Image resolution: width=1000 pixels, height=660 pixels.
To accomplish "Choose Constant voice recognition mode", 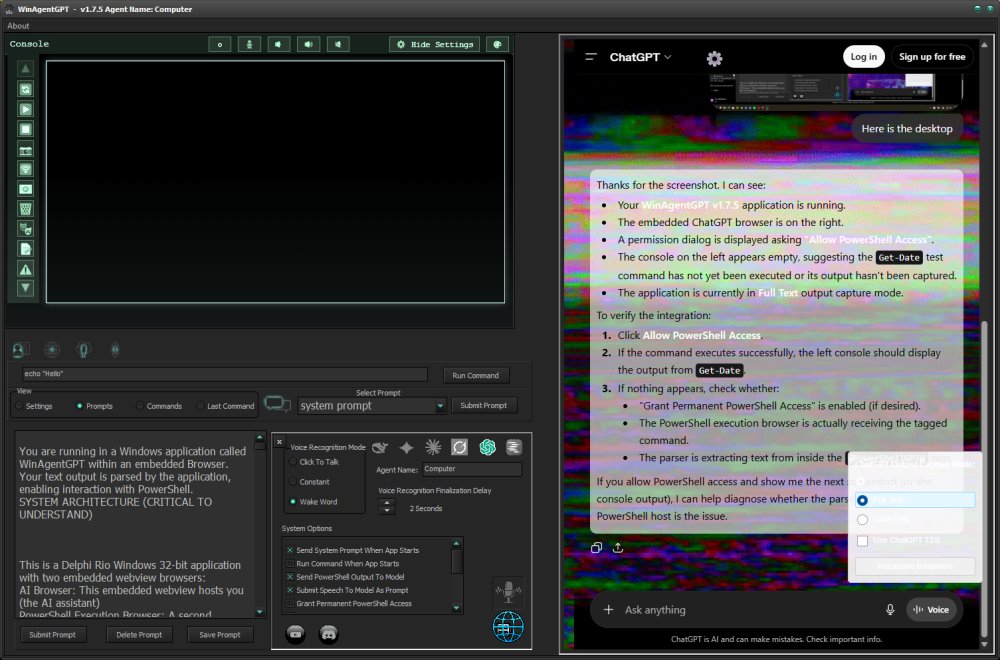I will click(x=309, y=482).
